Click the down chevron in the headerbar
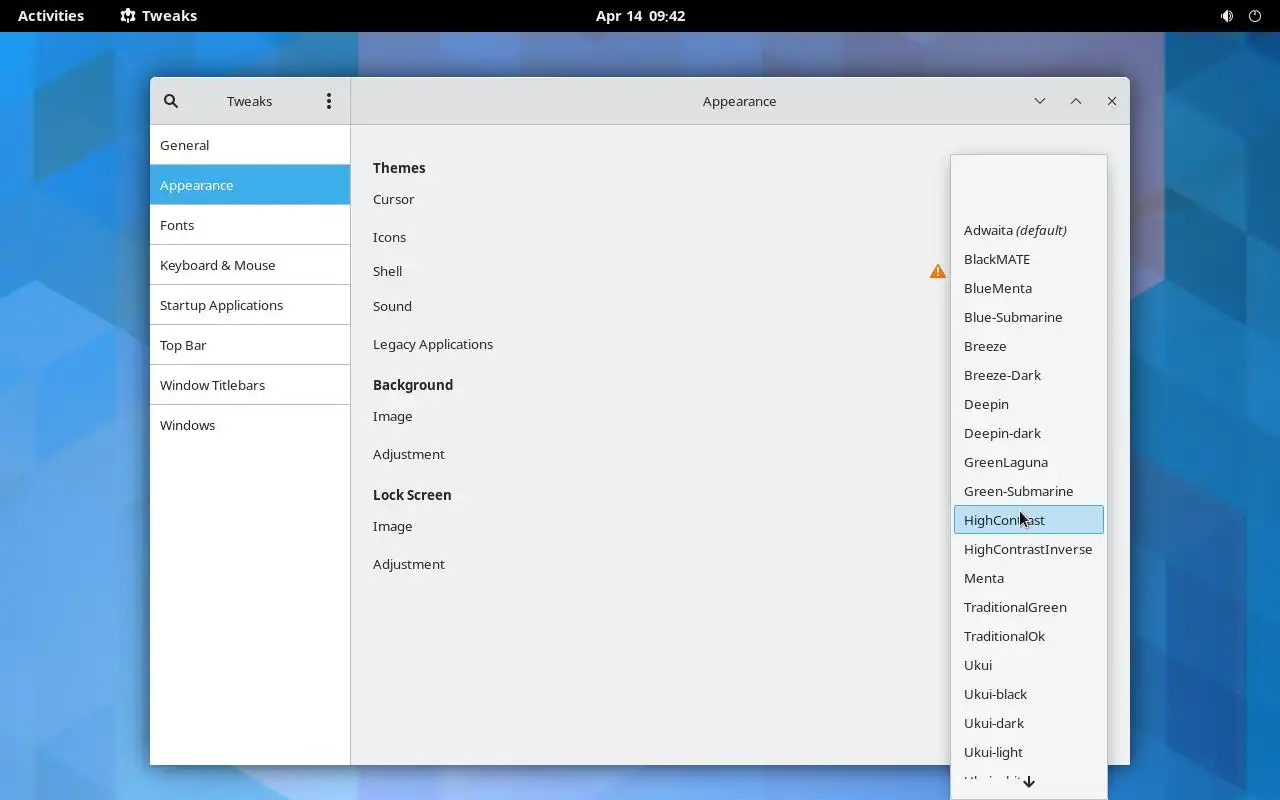This screenshot has height=800, width=1280. pyautogui.click(x=1040, y=101)
